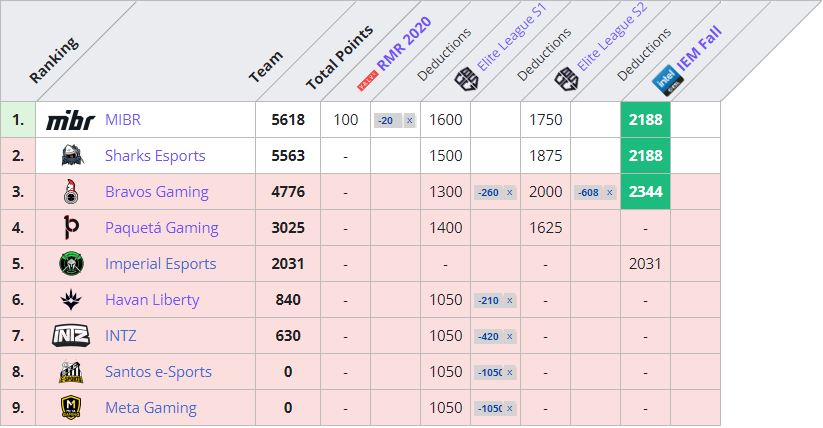Open the IEM Fall column header link
This screenshot has height=428, width=823.
(699, 52)
